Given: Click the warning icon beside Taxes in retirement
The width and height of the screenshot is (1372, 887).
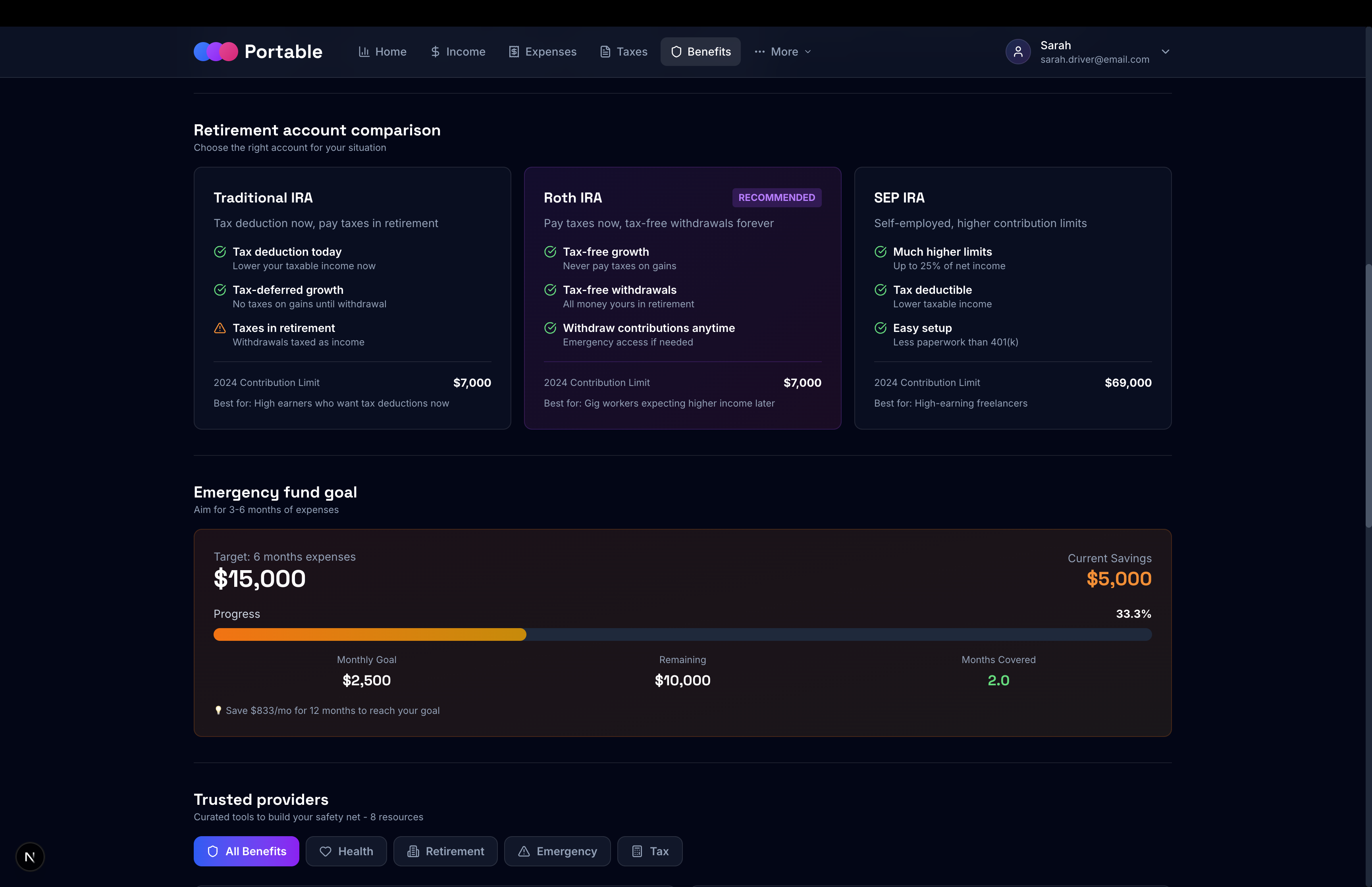Looking at the screenshot, I should tap(220, 328).
